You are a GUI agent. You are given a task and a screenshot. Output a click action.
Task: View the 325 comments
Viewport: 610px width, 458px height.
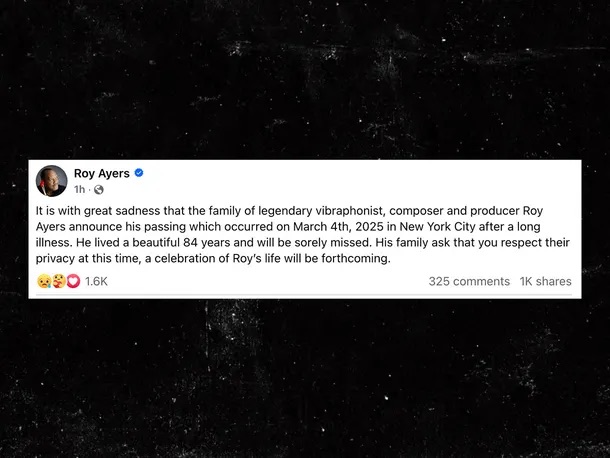[x=469, y=282]
